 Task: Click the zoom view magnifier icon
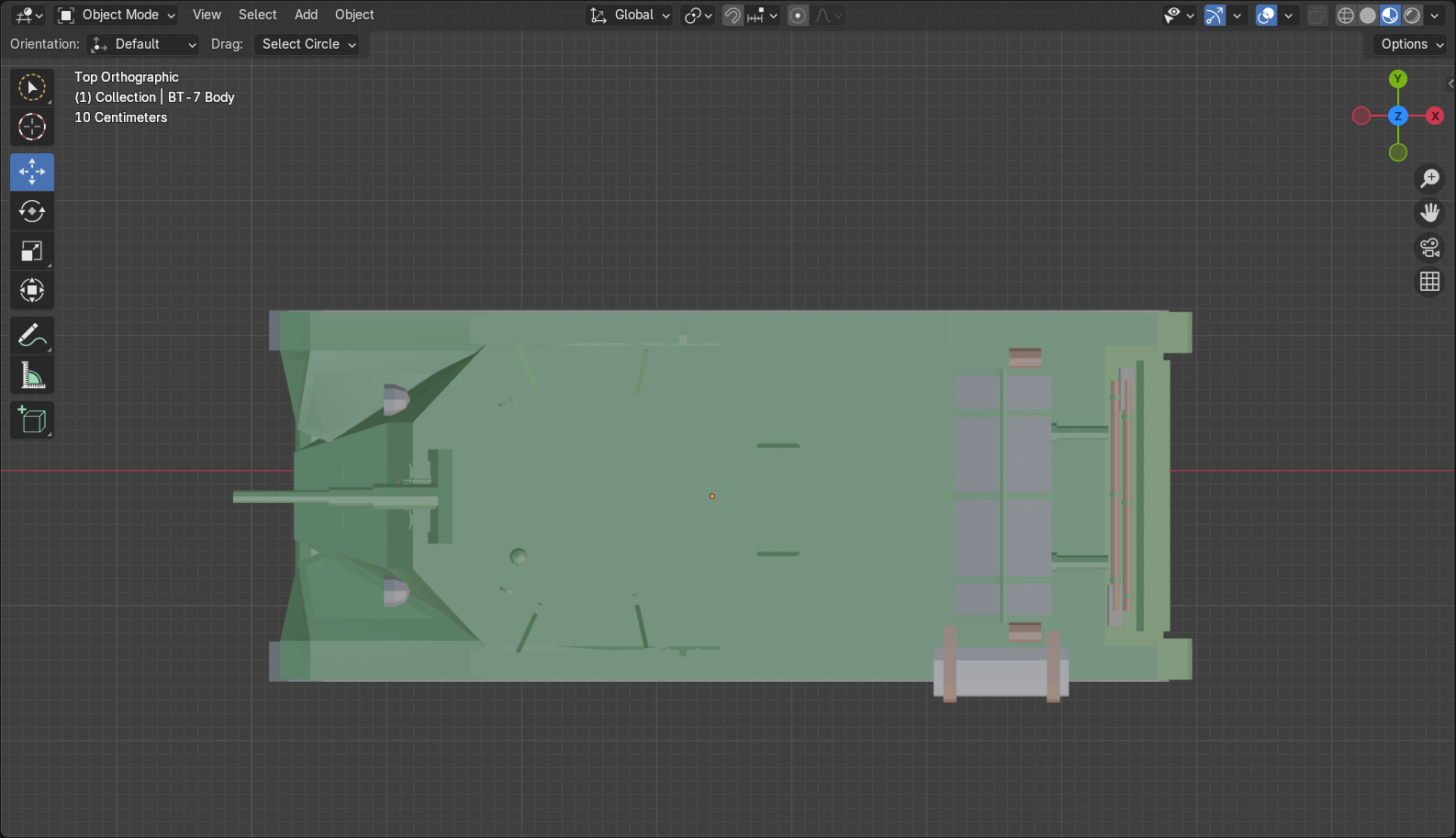coord(1430,178)
